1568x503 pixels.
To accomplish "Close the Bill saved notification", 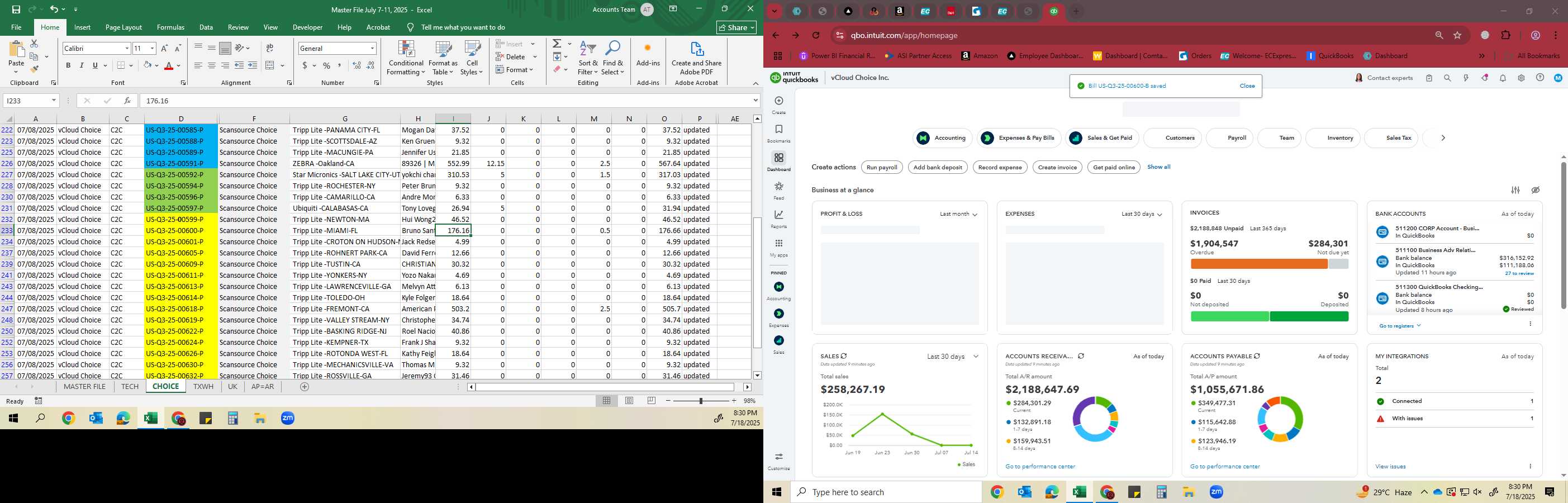I will point(1247,86).
